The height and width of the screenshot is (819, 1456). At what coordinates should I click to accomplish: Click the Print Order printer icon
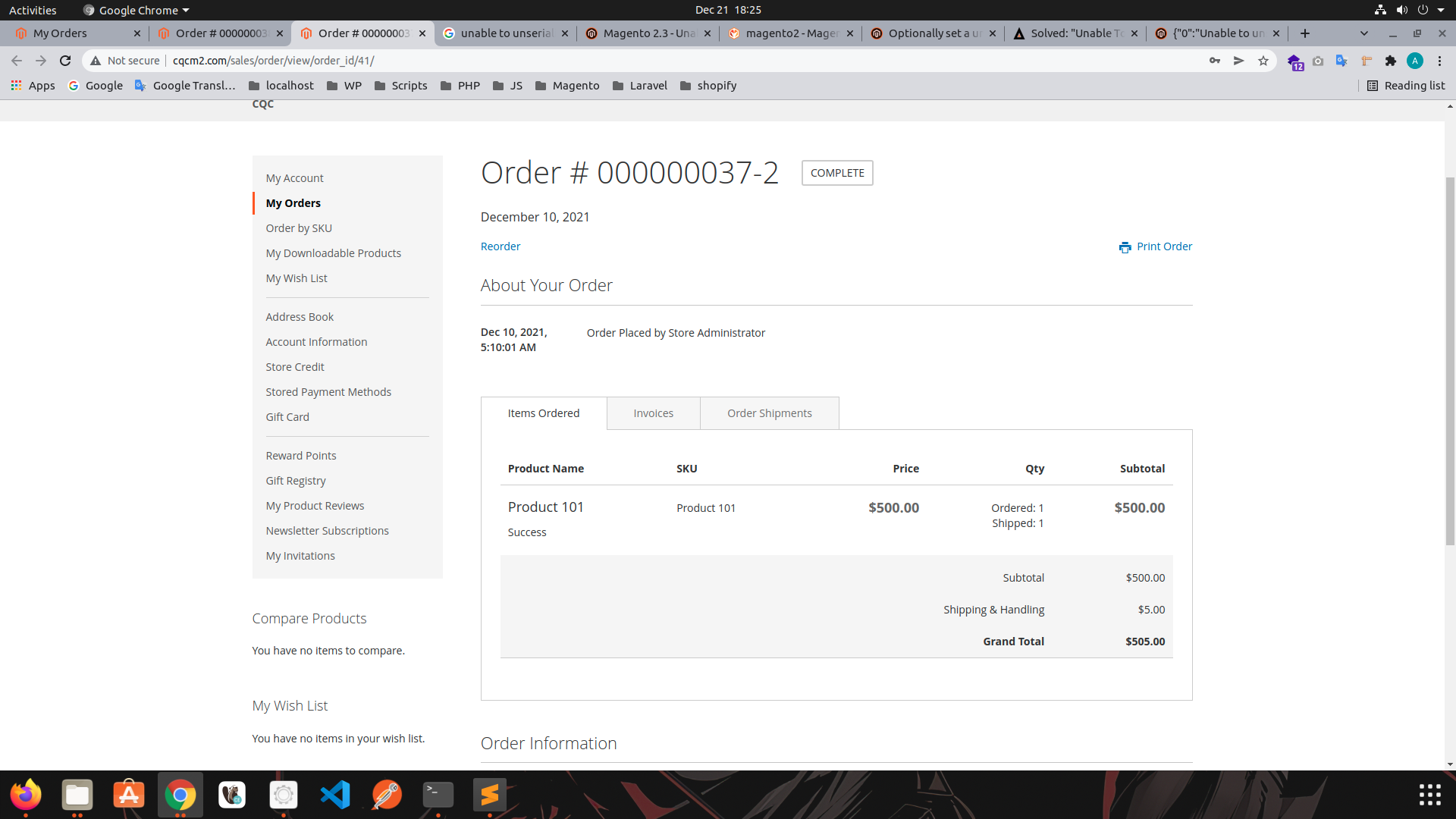[x=1125, y=247]
